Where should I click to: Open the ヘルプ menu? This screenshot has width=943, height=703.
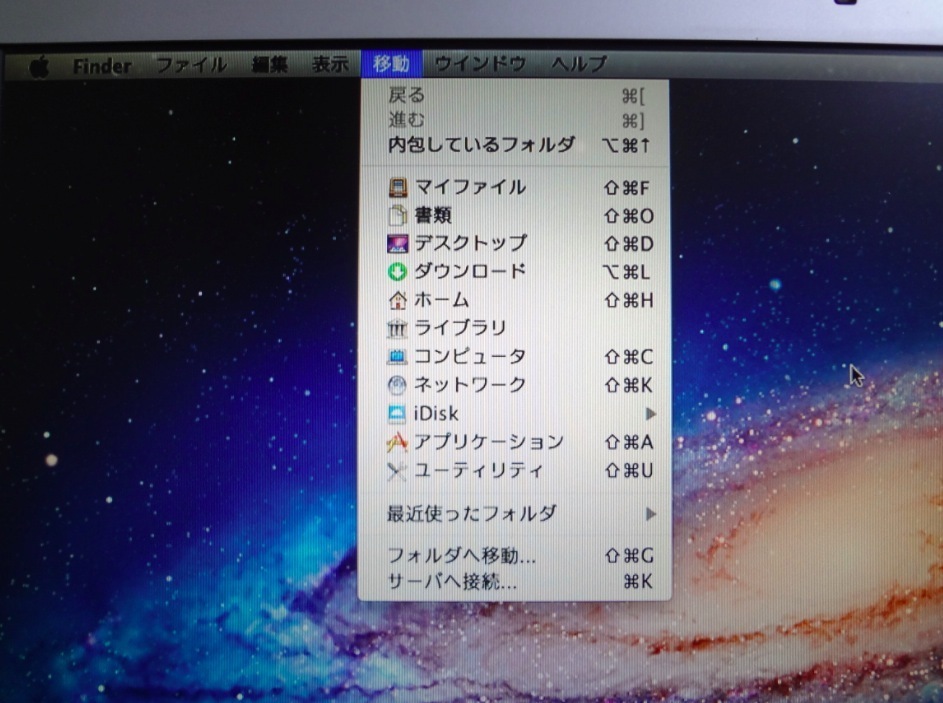pyautogui.click(x=579, y=64)
